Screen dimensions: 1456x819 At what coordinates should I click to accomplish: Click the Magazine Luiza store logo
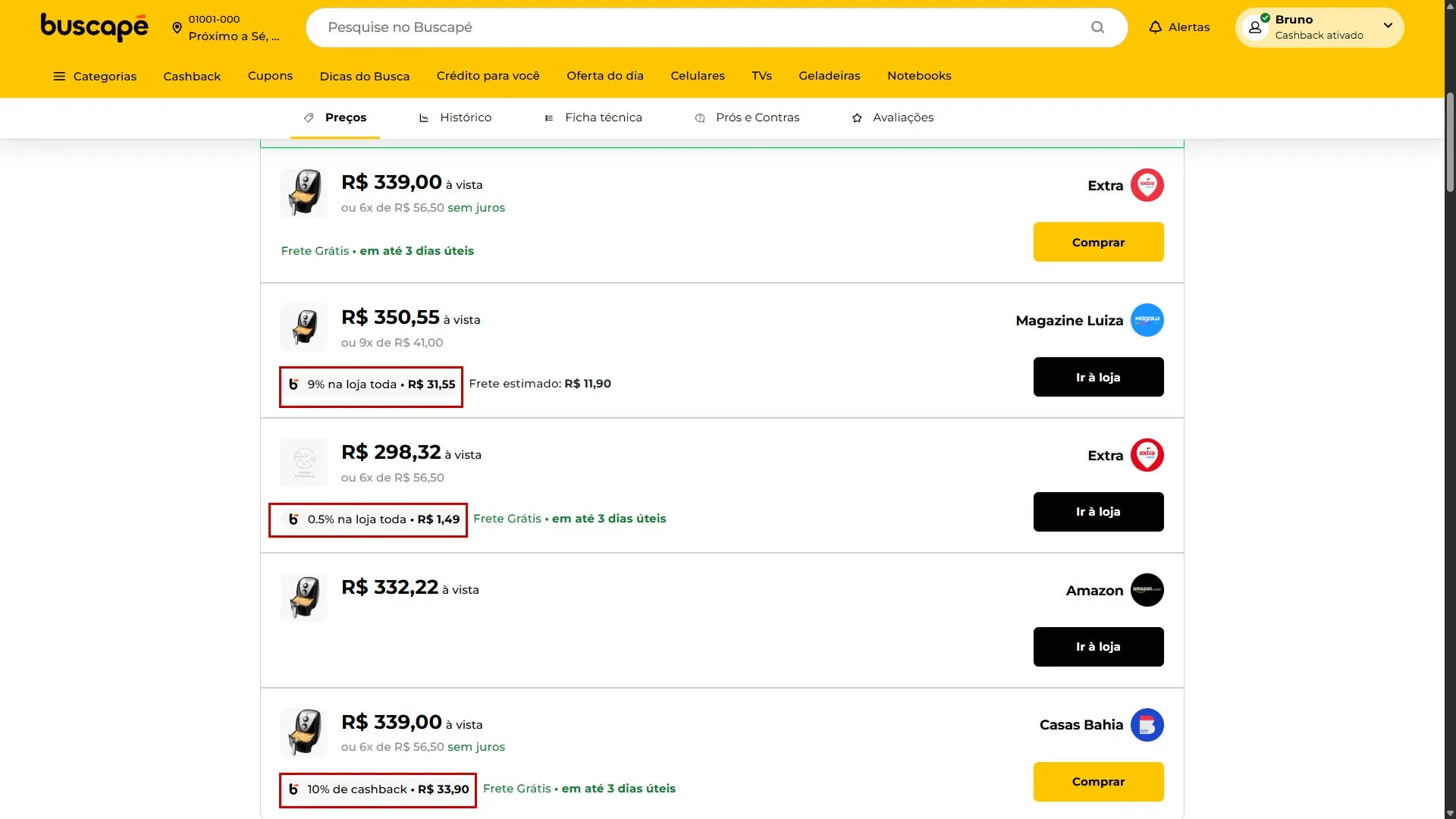click(x=1146, y=320)
